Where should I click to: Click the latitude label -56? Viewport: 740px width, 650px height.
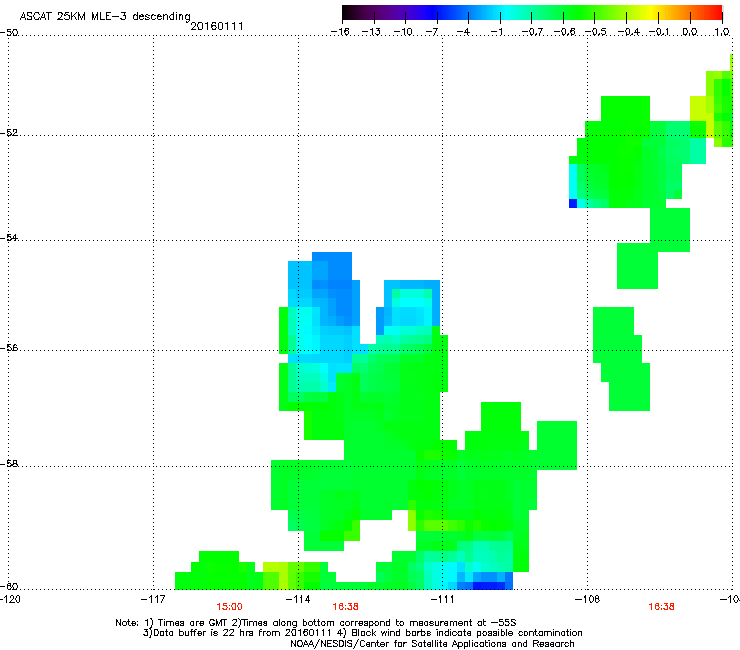[x=8, y=348]
